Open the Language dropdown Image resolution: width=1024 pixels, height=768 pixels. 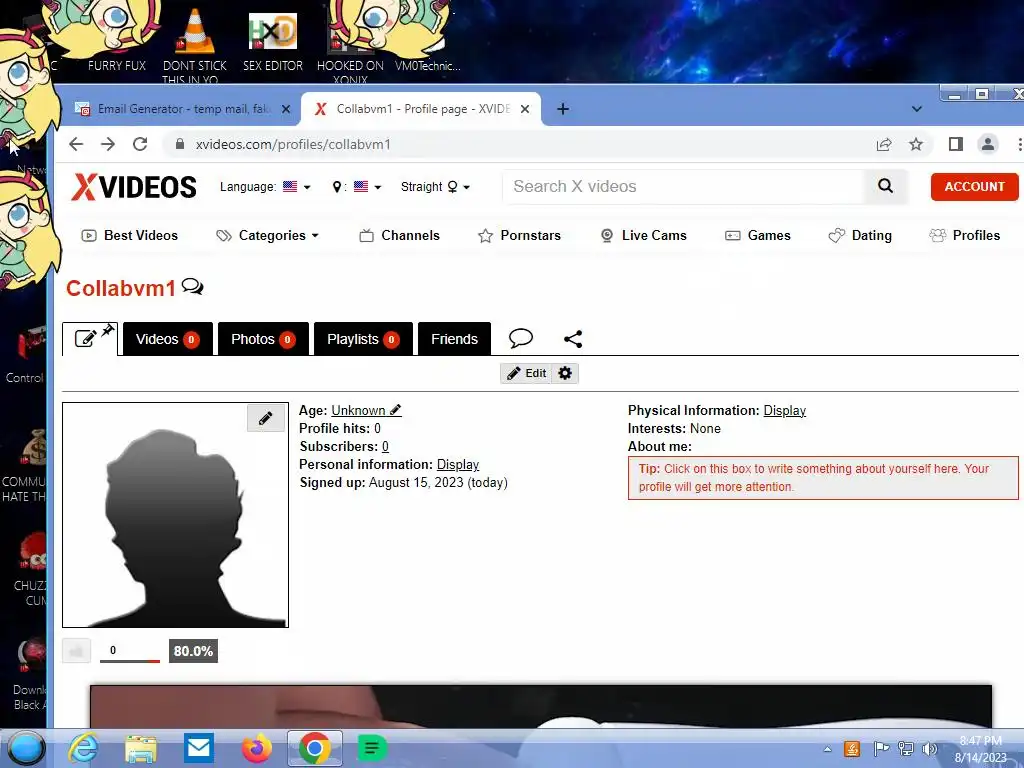[265, 187]
